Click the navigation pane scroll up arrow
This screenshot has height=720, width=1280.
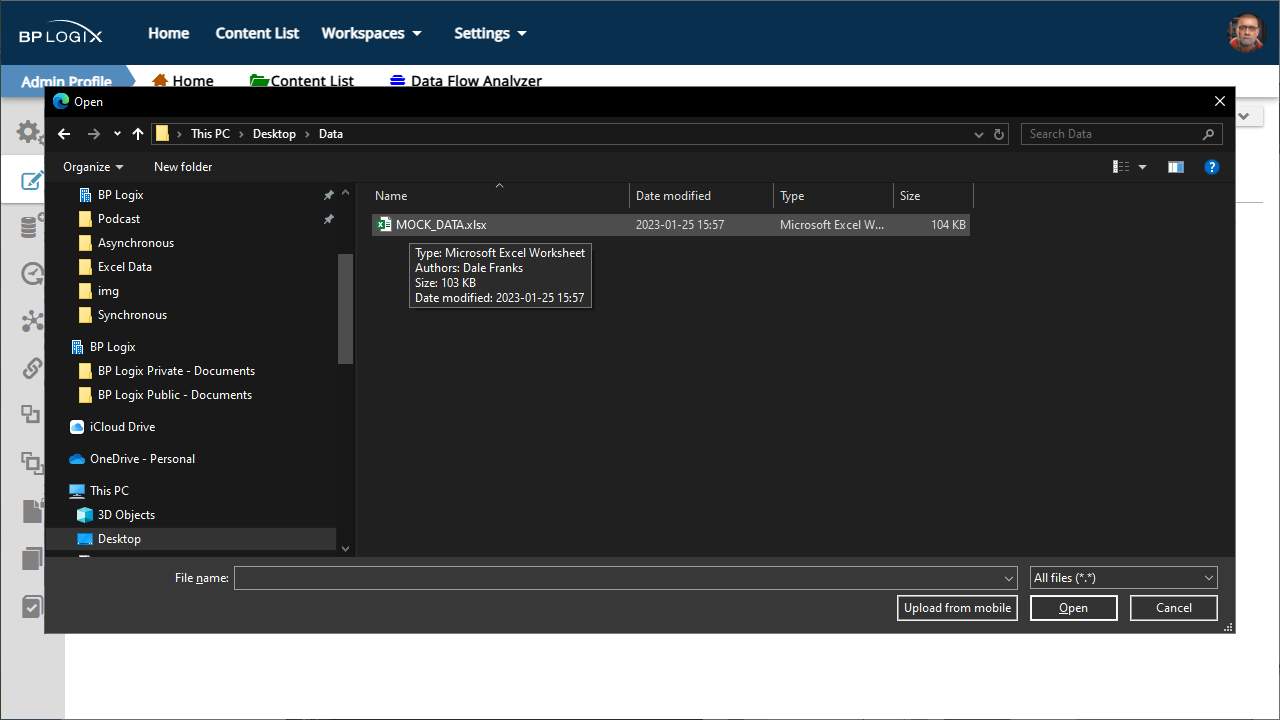[x=346, y=193]
